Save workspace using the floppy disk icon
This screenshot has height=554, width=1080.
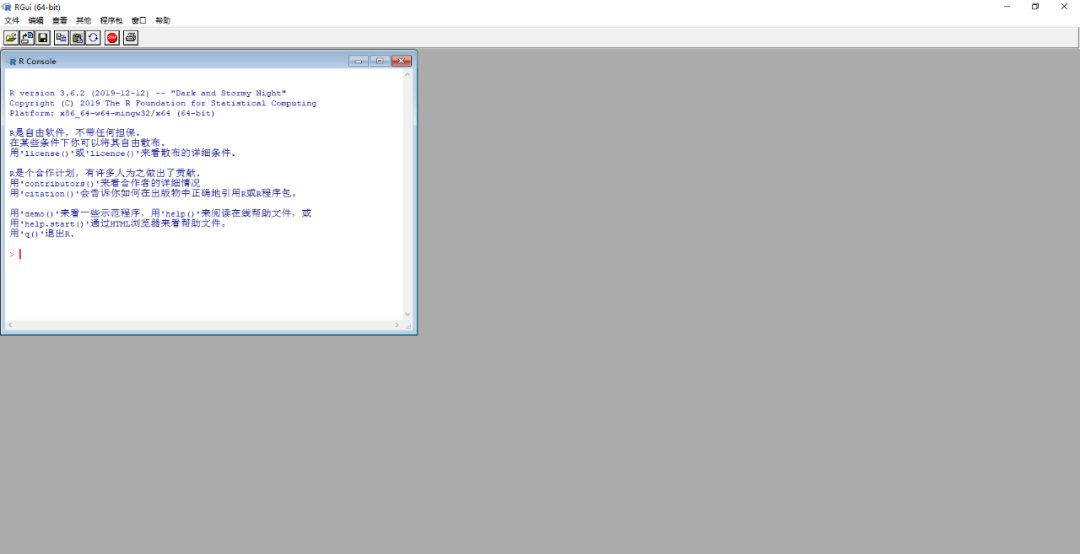(x=43, y=37)
